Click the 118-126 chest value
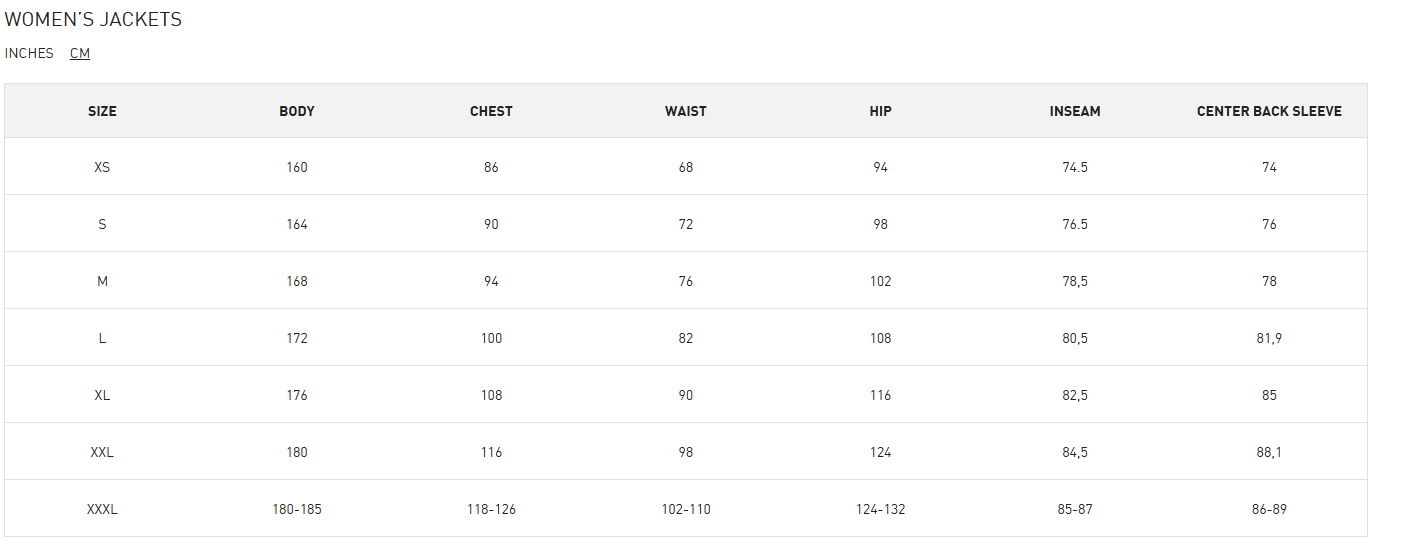 coord(491,510)
